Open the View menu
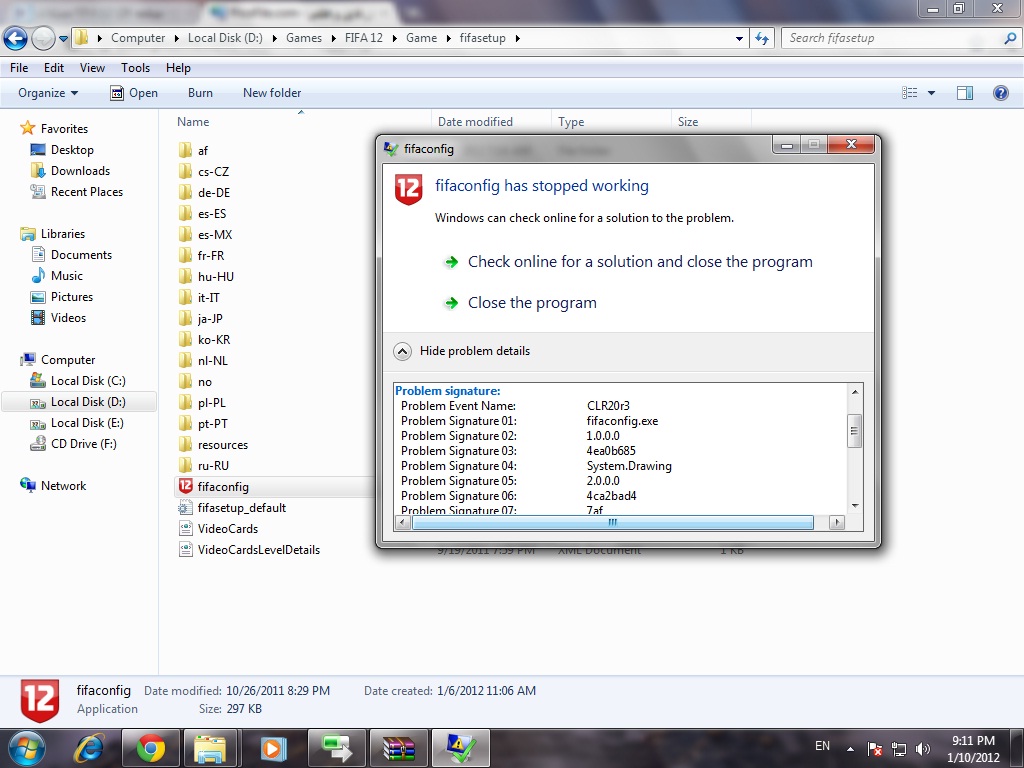 (92, 68)
